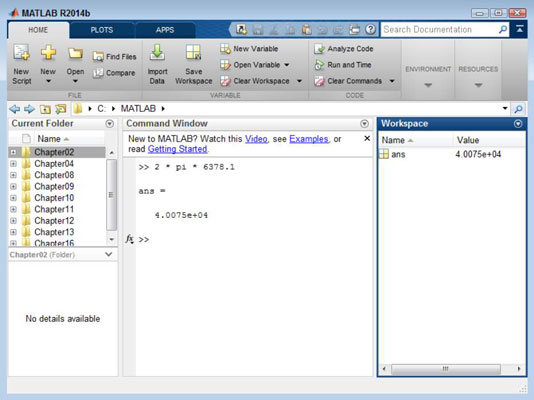Click MATLAB in the address path
This screenshot has height=400, width=534.
tap(138, 109)
